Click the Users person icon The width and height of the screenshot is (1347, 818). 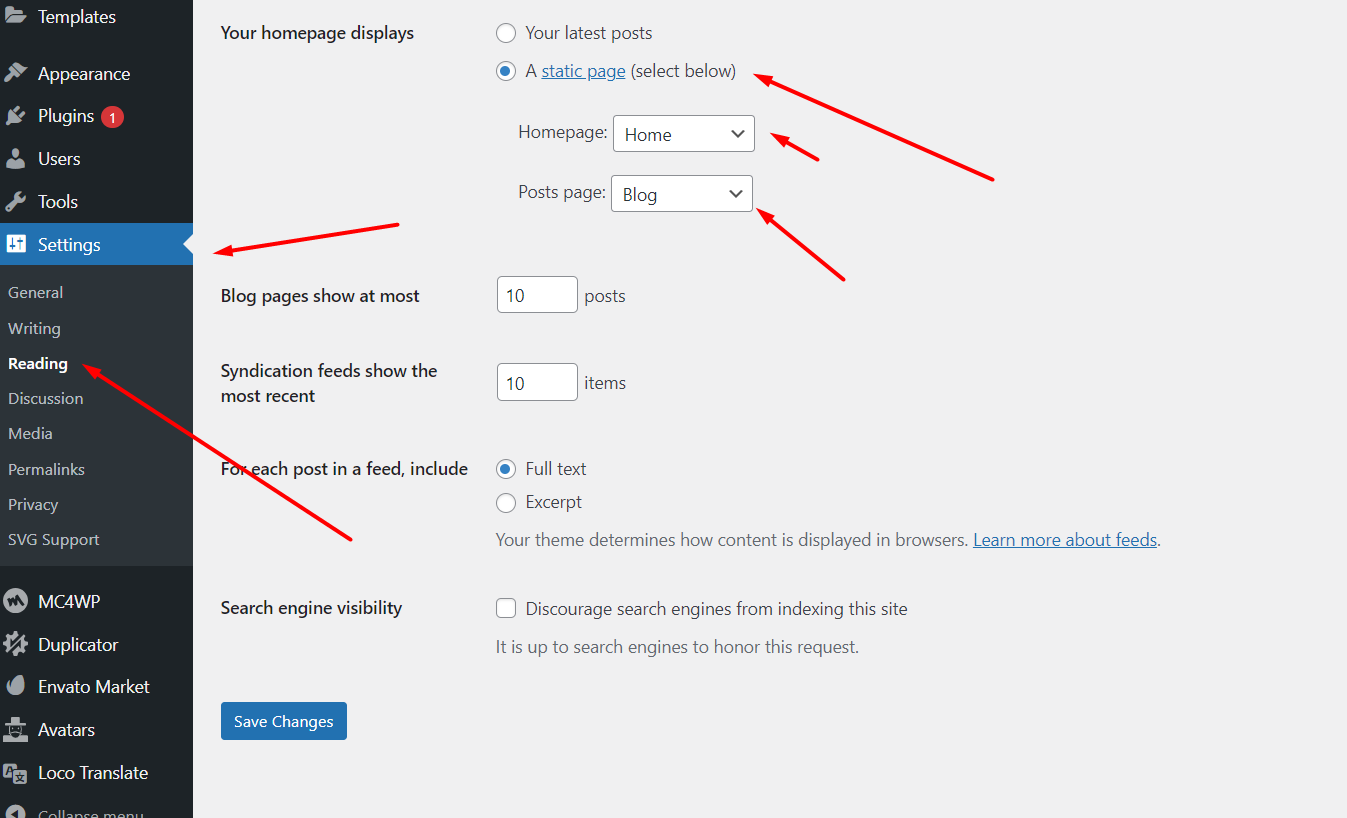click(x=16, y=159)
